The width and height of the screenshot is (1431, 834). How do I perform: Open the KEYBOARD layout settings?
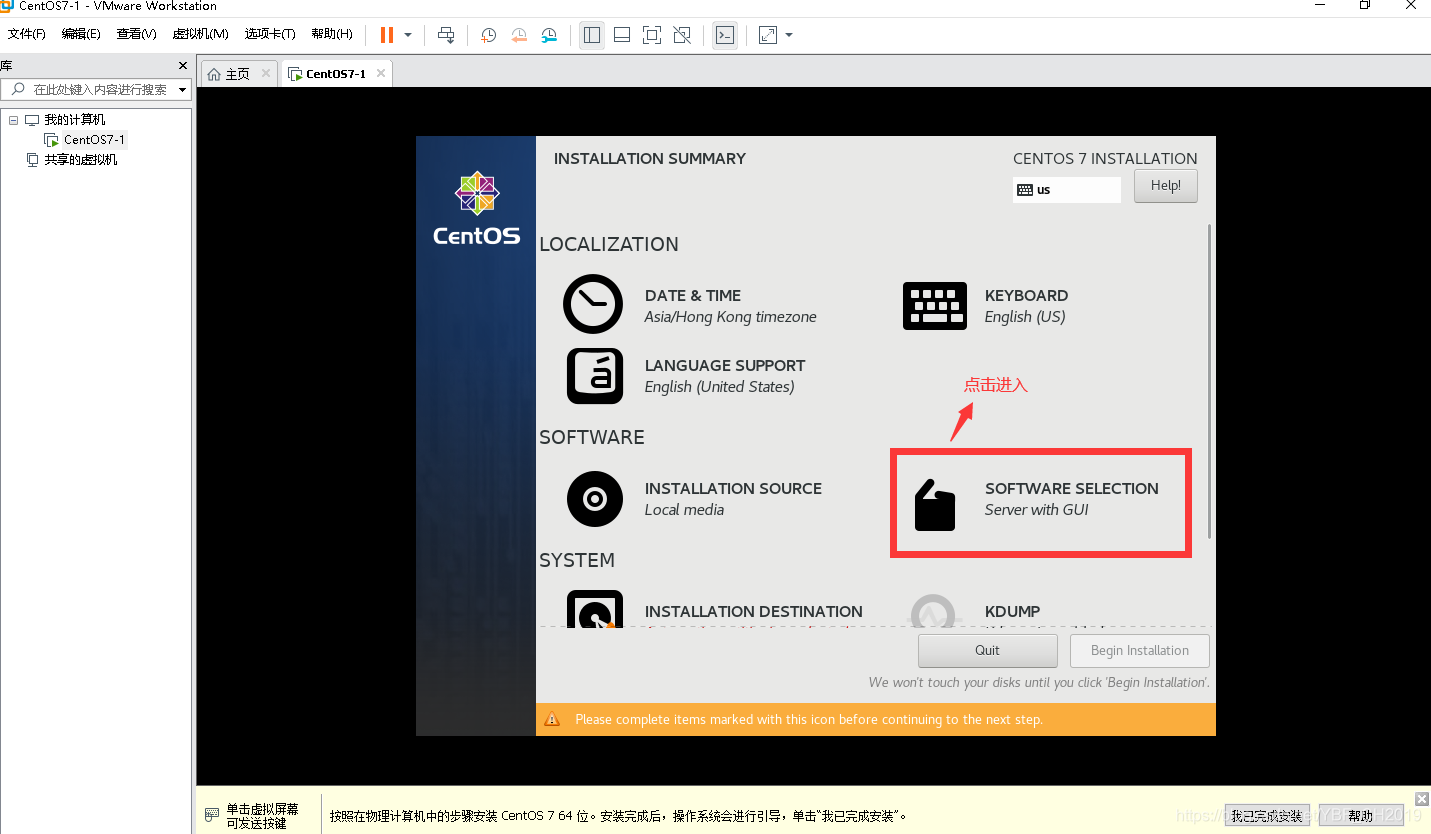pyautogui.click(x=986, y=305)
